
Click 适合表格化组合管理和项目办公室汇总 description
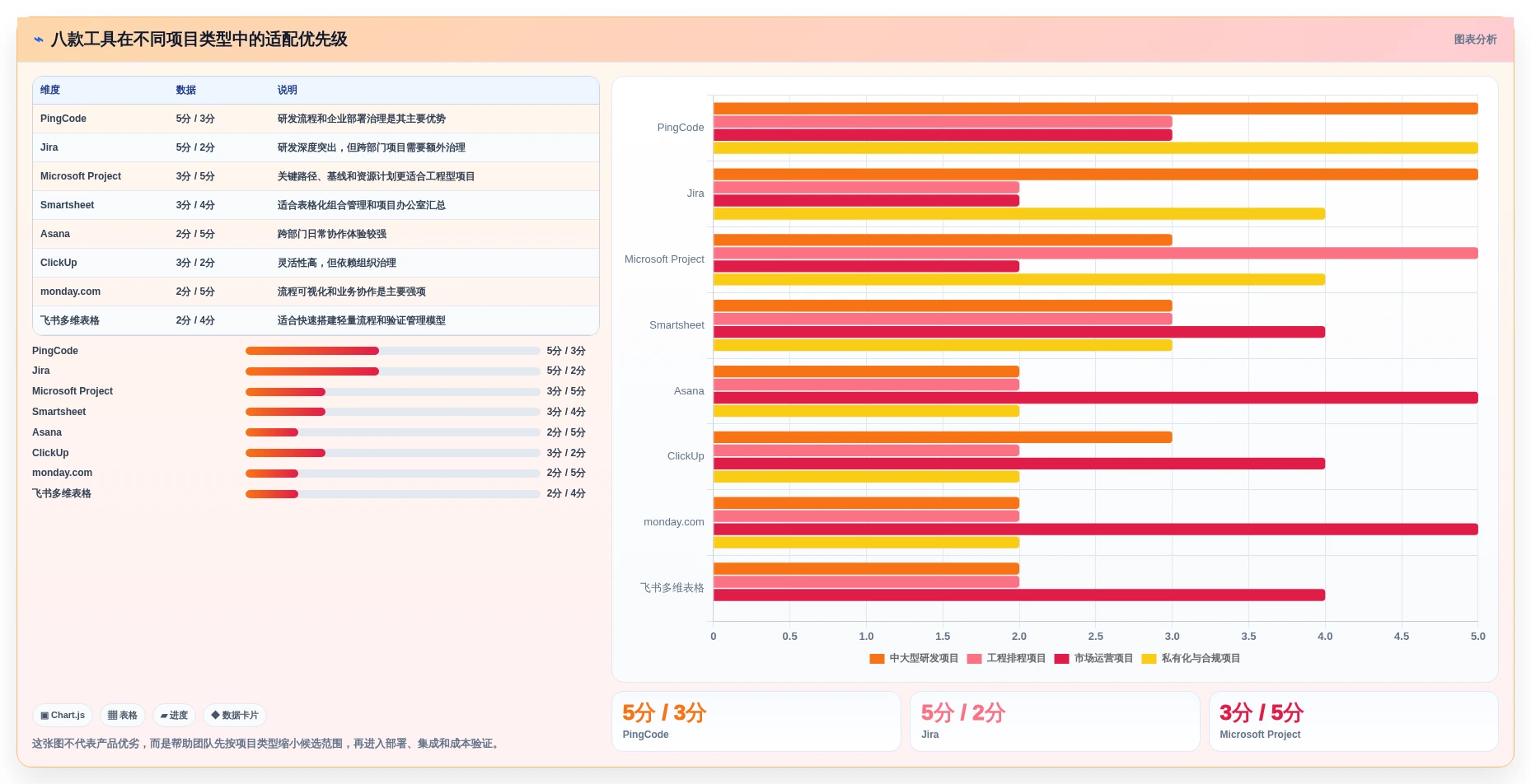coord(362,205)
